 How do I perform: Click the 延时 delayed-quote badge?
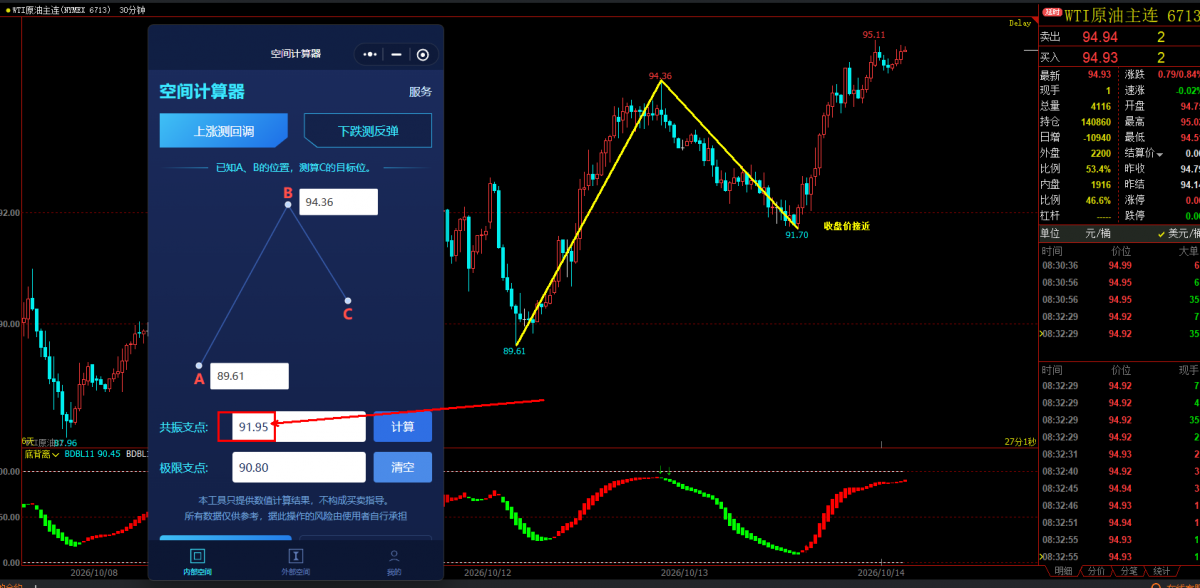tap(1051, 13)
